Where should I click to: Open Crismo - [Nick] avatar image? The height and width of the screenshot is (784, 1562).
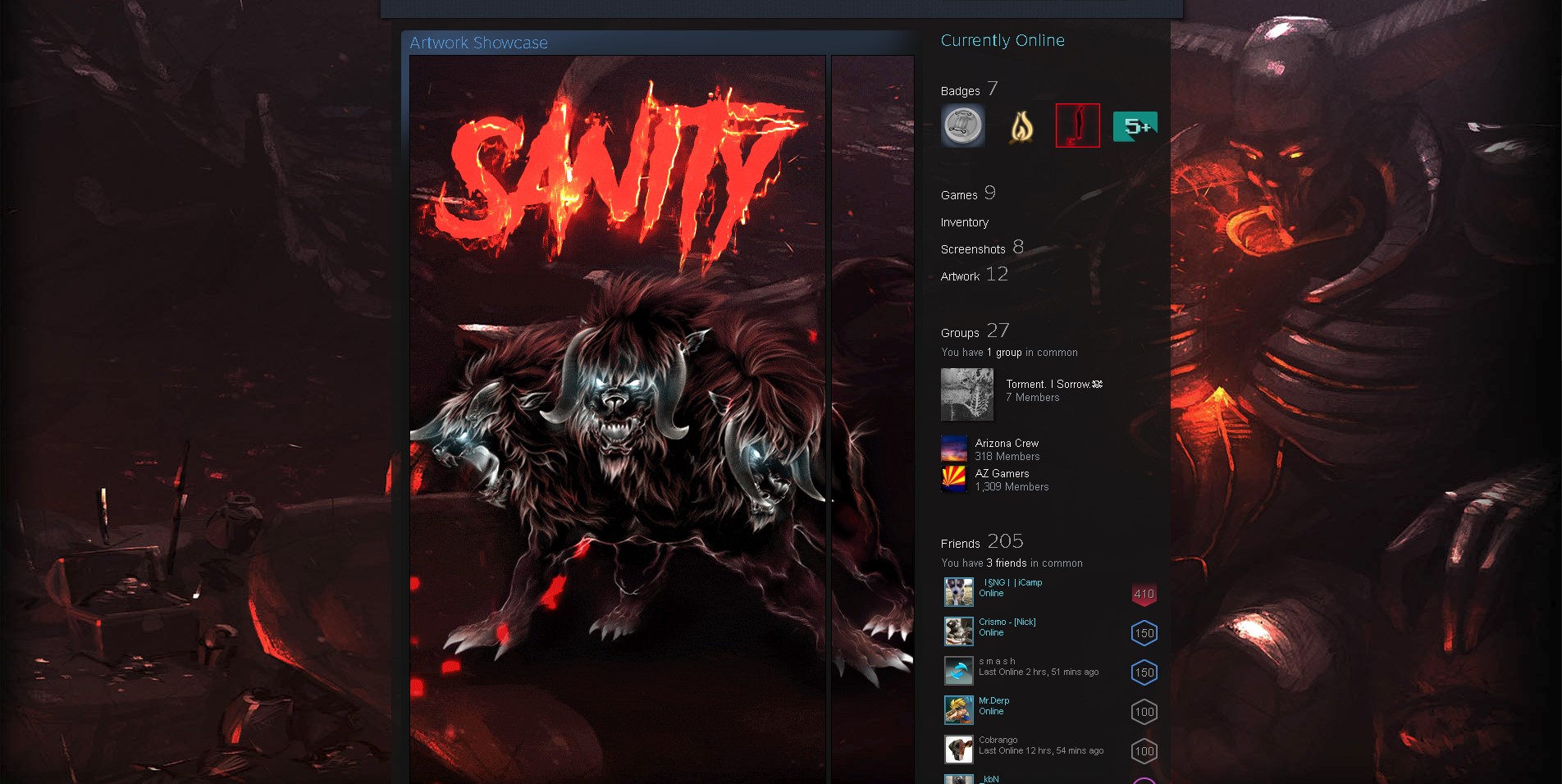pos(959,631)
